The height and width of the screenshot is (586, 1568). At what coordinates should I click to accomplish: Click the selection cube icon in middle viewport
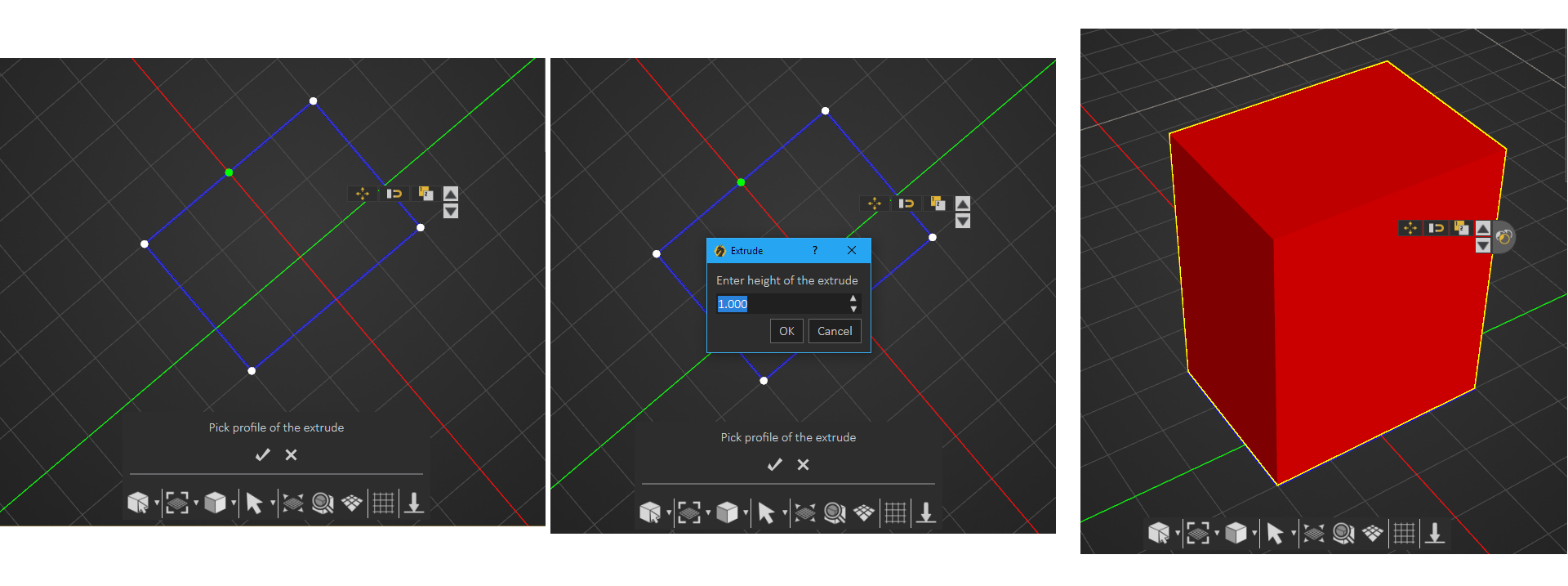click(x=650, y=512)
